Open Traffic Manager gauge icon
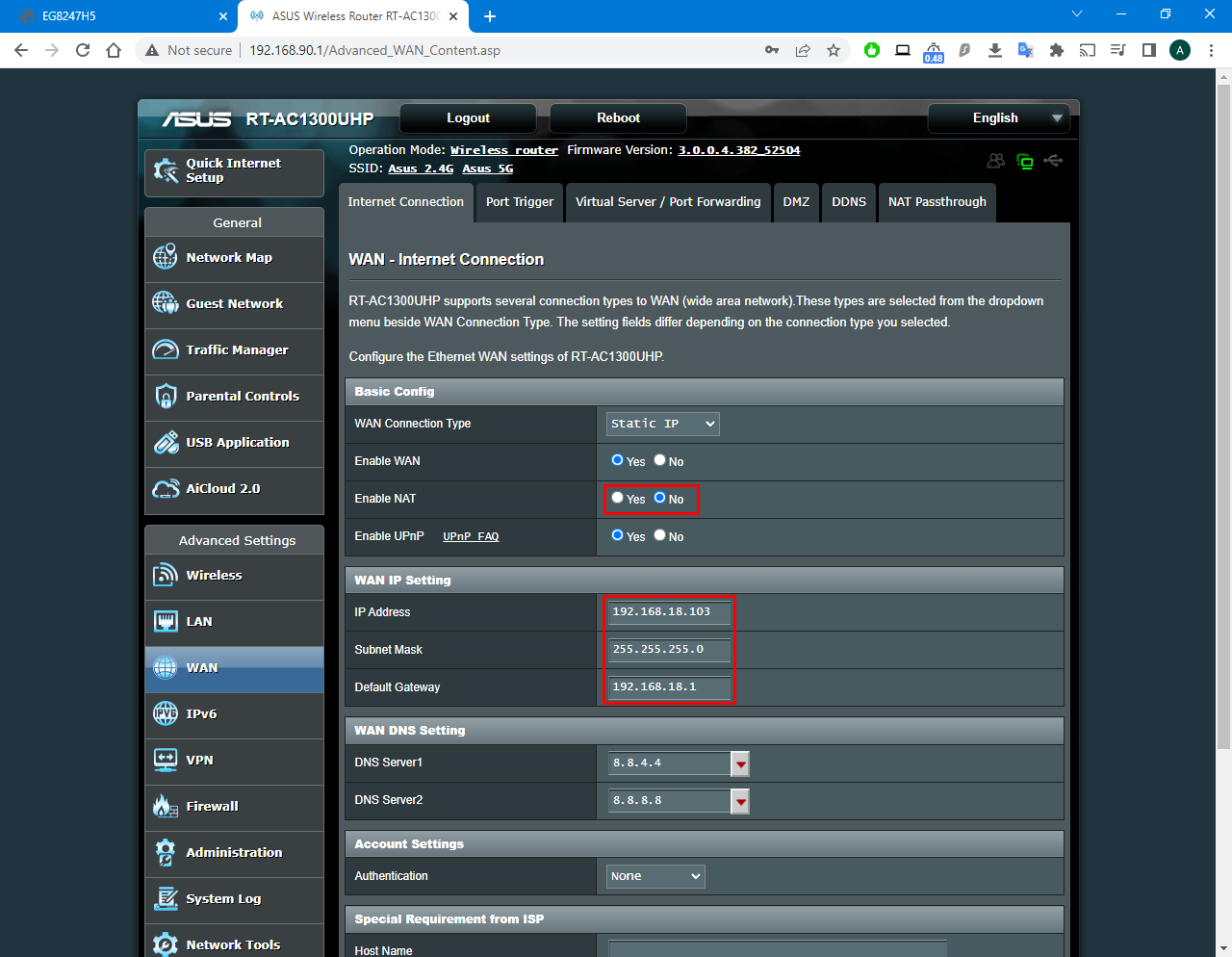1232x957 pixels. (x=166, y=349)
